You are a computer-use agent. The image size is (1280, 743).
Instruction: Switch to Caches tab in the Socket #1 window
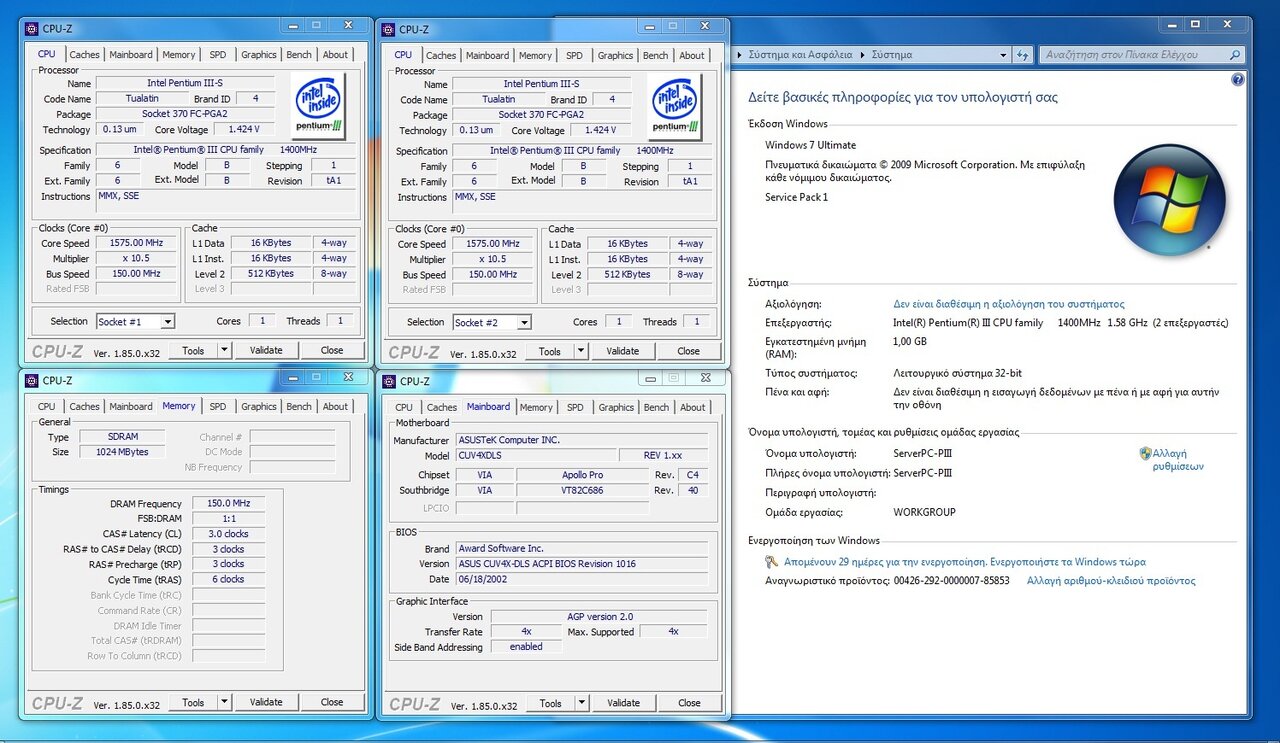coord(84,55)
